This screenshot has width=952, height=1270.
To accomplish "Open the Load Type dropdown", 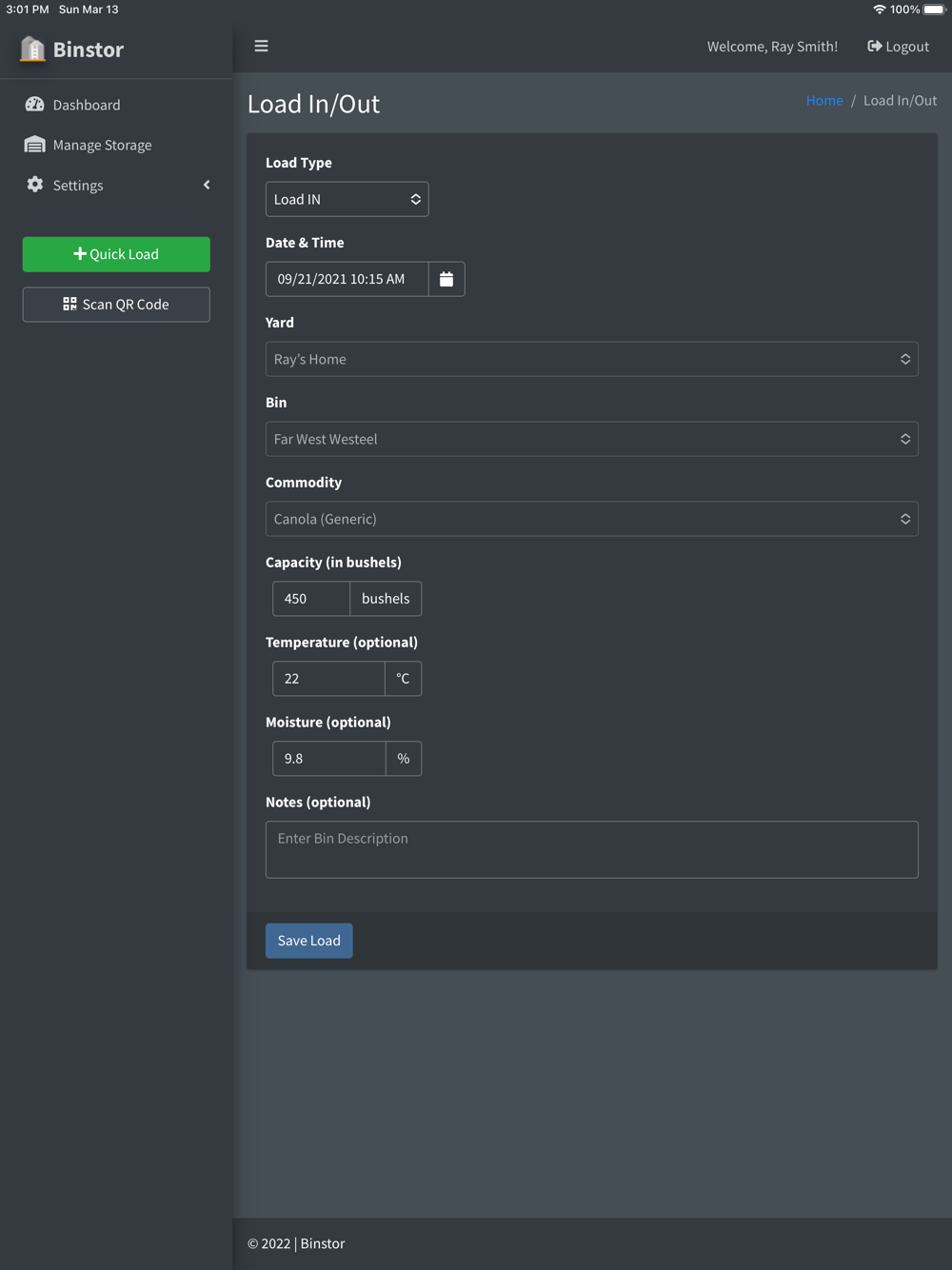I will pyautogui.click(x=347, y=199).
